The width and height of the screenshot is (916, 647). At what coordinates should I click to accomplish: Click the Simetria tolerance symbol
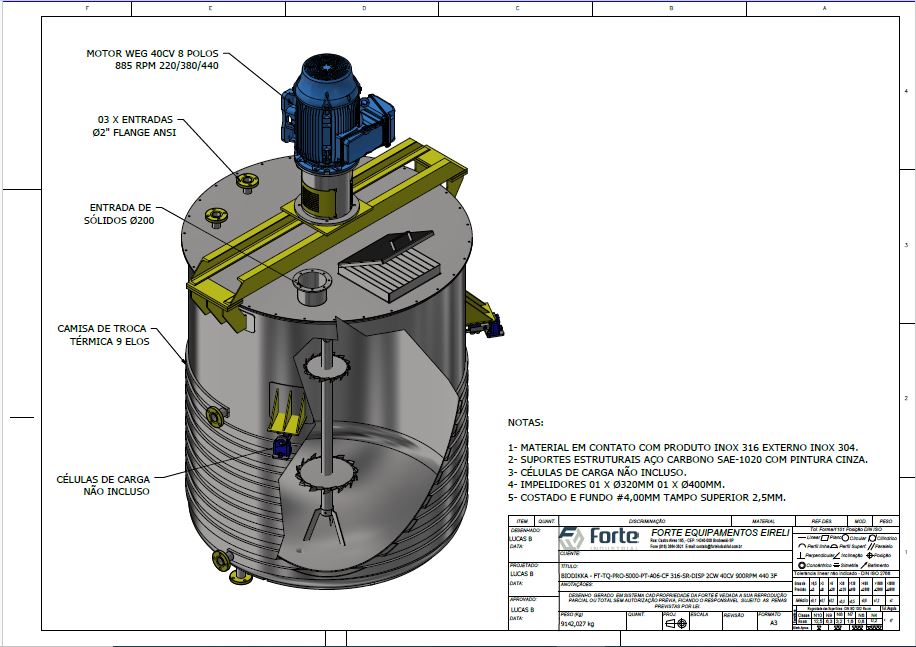838,565
